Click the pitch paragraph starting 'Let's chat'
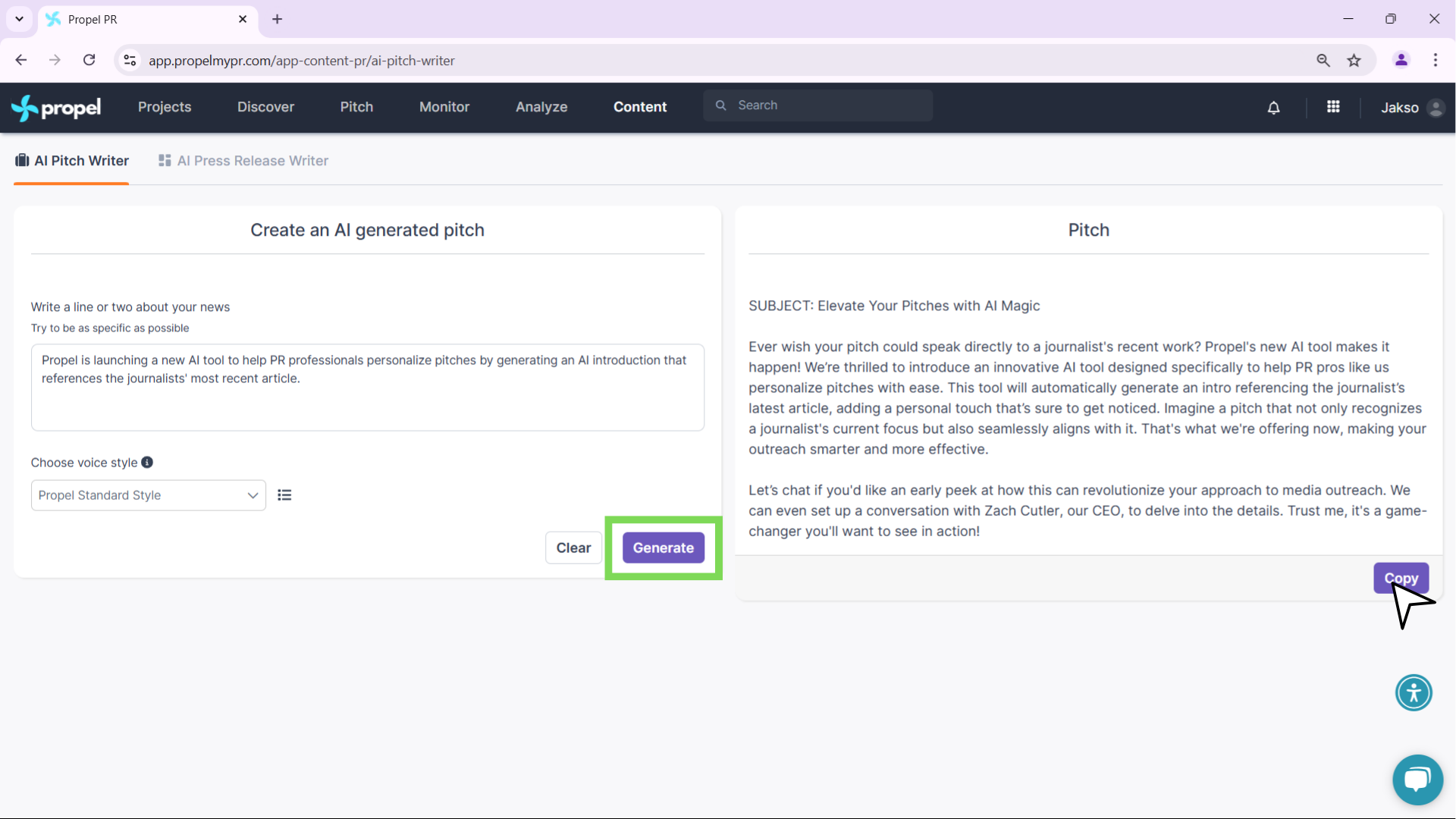The image size is (1456, 819). pyautogui.click(x=1087, y=510)
